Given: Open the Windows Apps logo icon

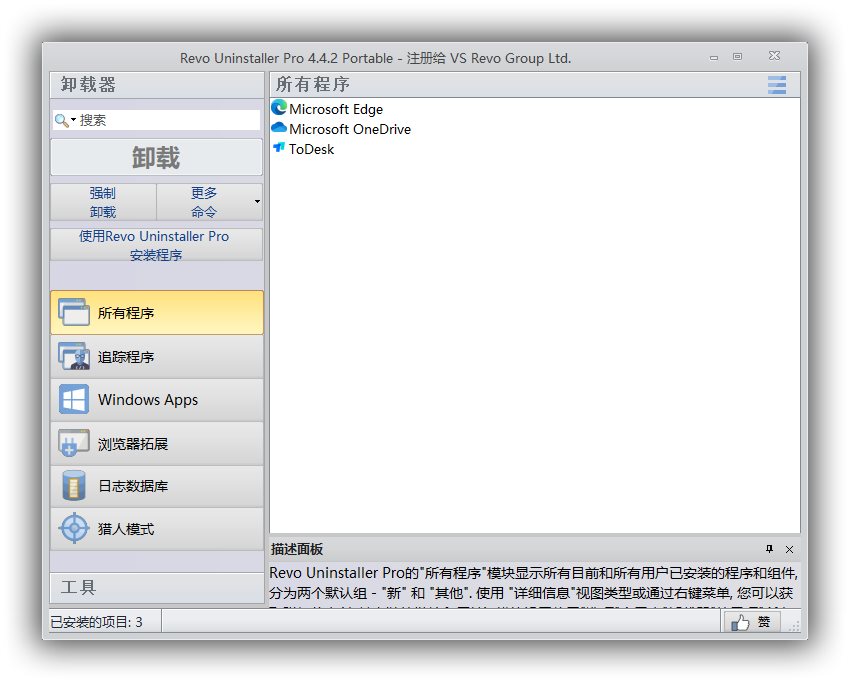Looking at the screenshot, I should coord(74,400).
